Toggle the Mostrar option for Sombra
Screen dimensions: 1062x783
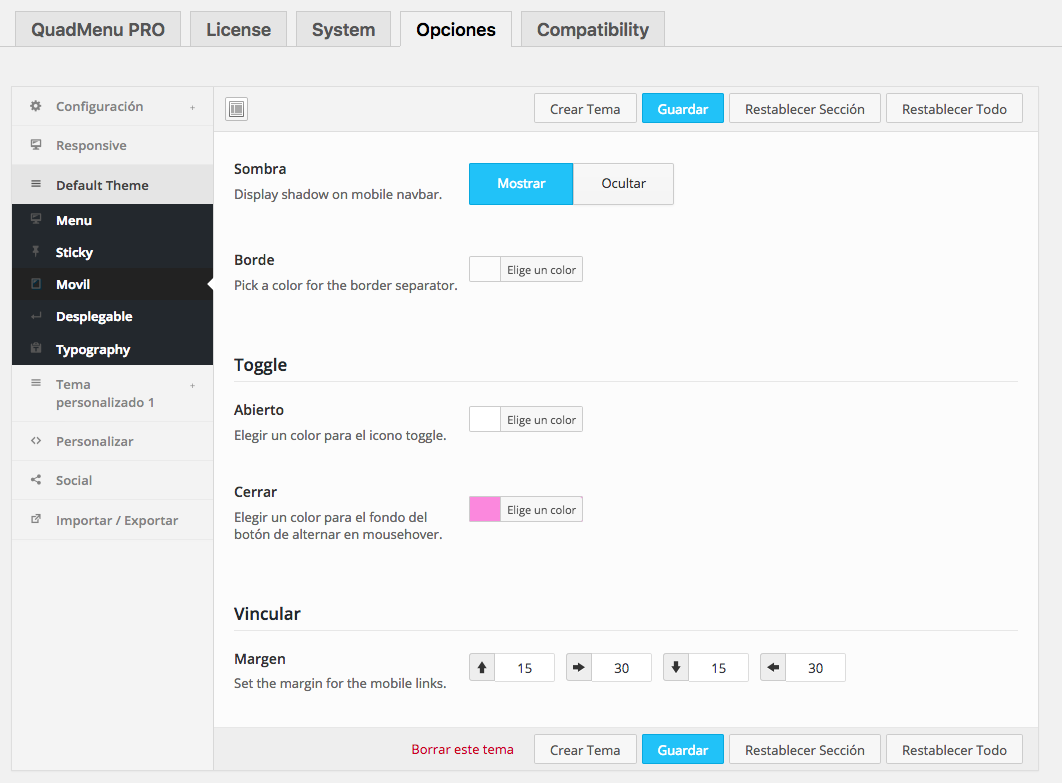click(x=521, y=184)
